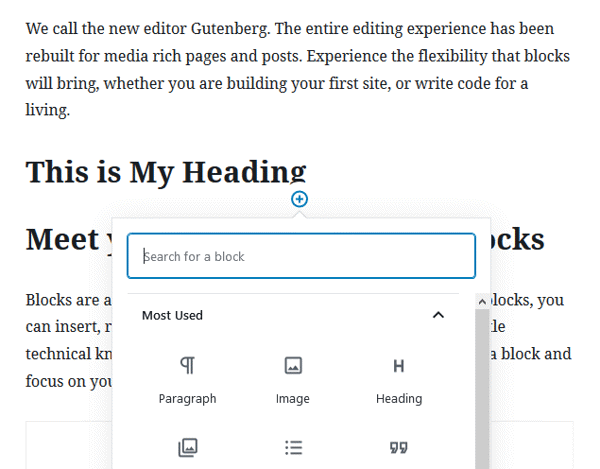
Task: Click the scrollbar up arrow
Action: [x=482, y=301]
